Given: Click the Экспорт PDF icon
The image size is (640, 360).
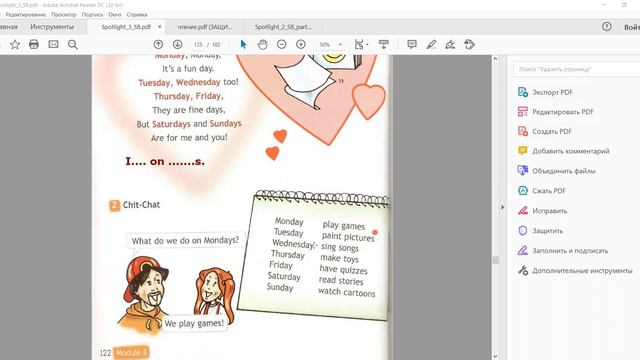Looking at the screenshot, I should coord(523,92).
